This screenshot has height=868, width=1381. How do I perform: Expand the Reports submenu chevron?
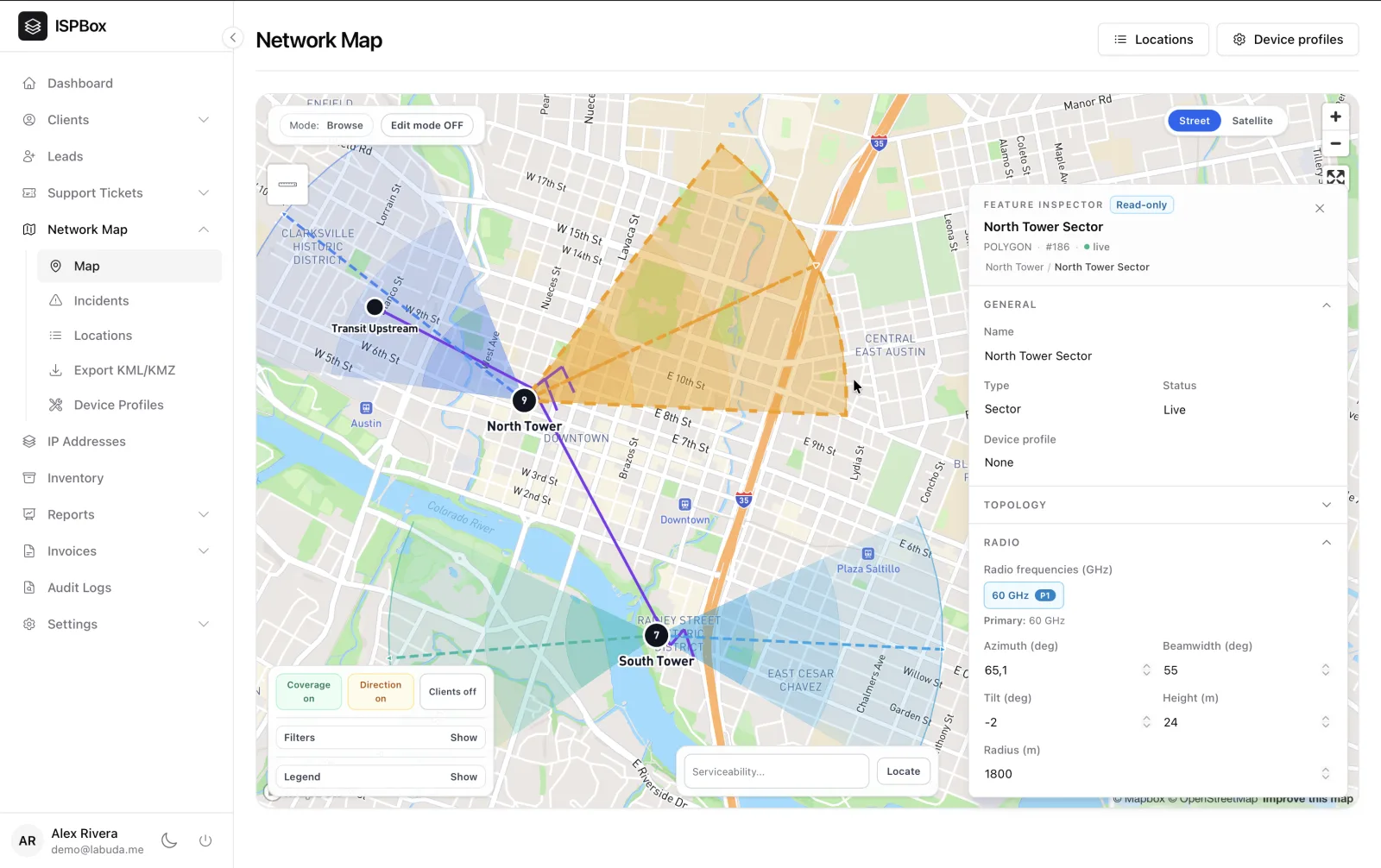pos(204,515)
